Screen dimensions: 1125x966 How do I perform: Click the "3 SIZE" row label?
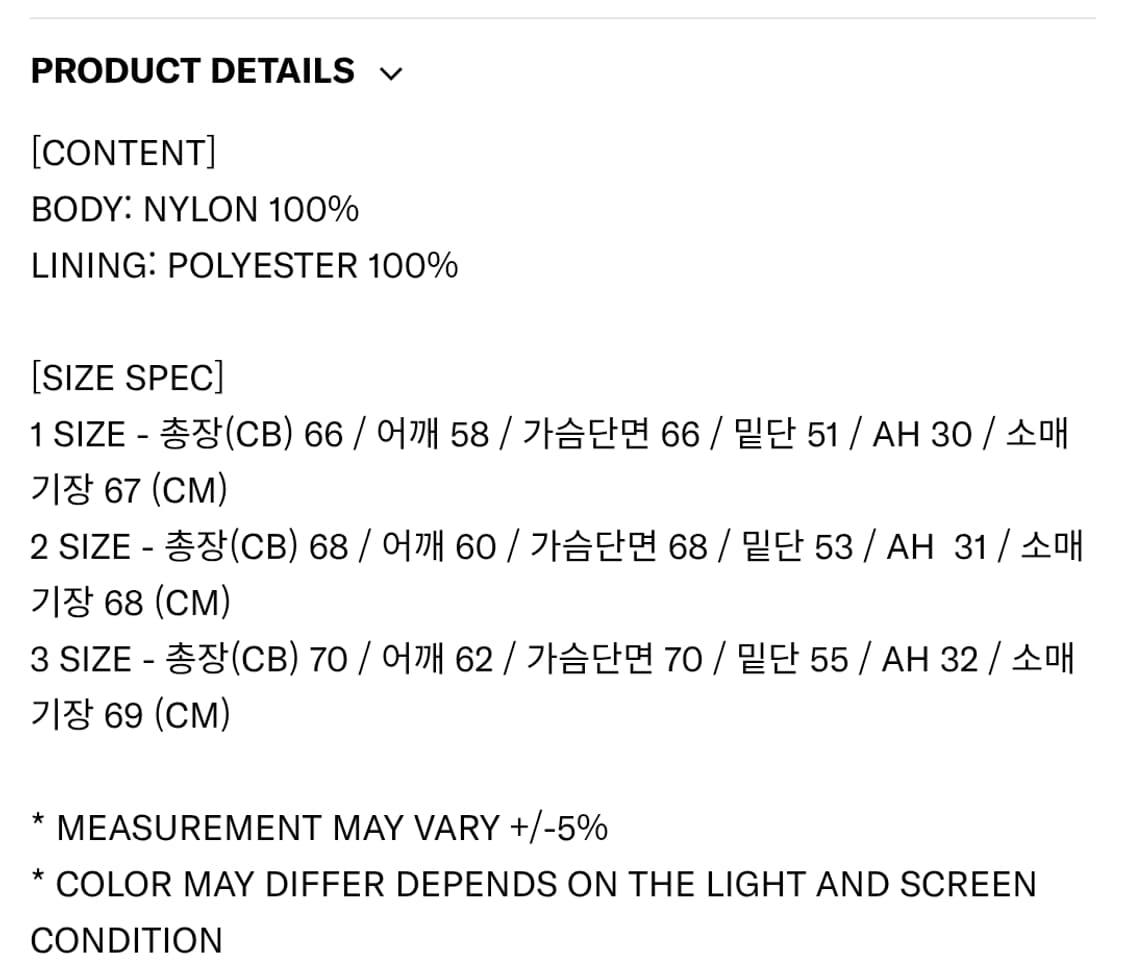coord(81,660)
